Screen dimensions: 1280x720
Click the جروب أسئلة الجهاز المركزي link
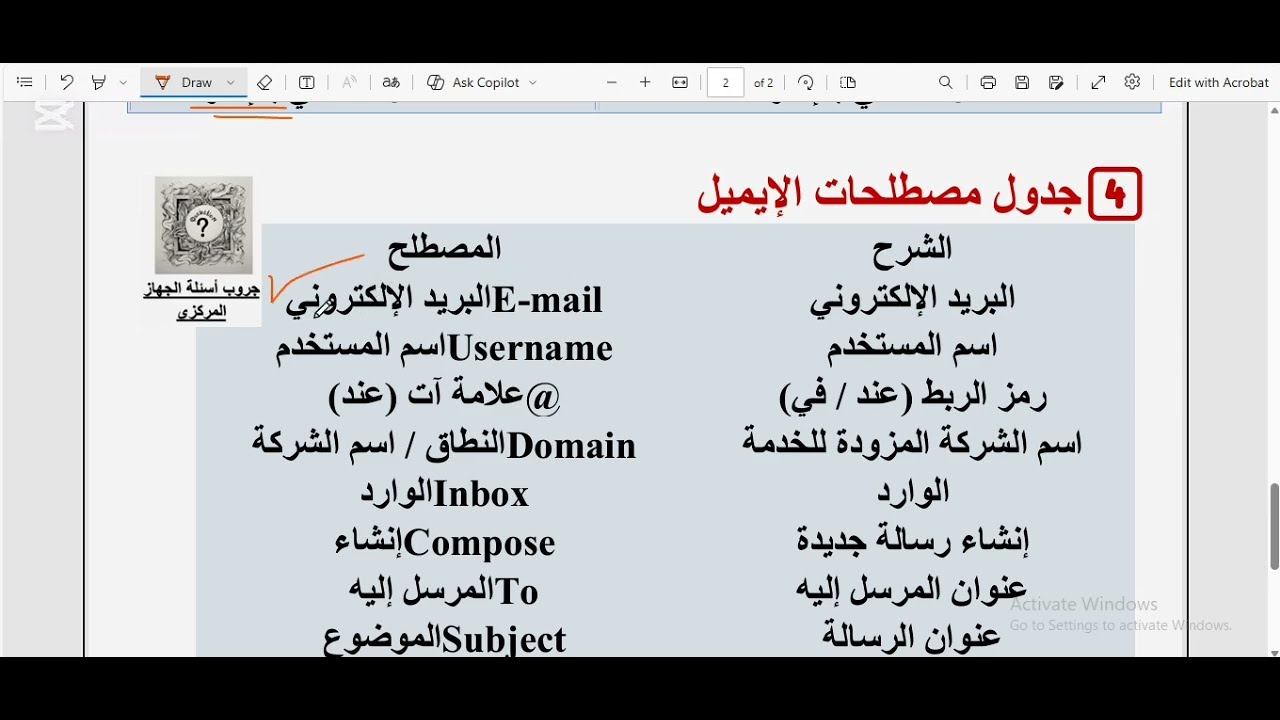coord(202,301)
